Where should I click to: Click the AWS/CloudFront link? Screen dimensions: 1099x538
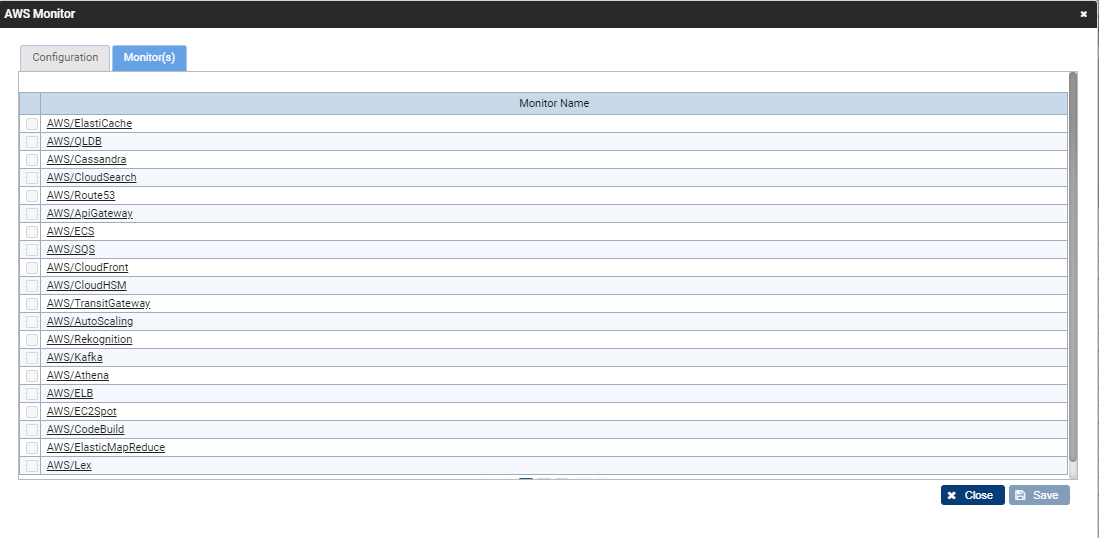88,268
